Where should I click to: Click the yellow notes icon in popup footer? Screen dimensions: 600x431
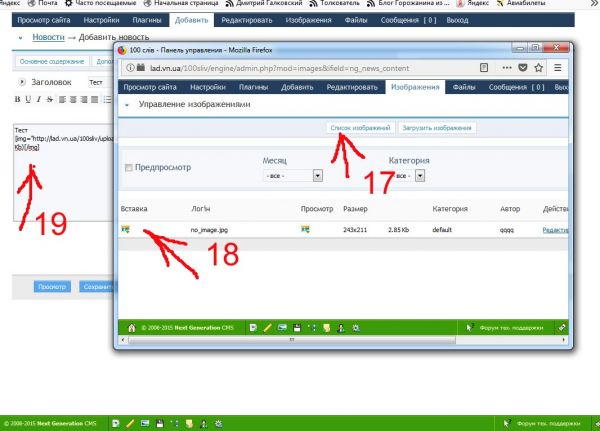click(x=326, y=328)
